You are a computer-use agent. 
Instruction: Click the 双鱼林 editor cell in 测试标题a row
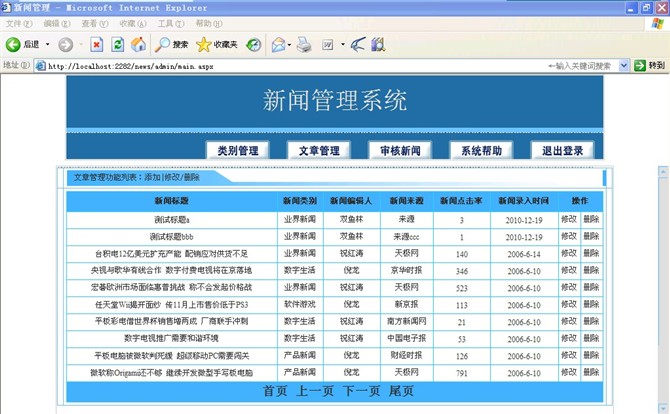[351, 219]
